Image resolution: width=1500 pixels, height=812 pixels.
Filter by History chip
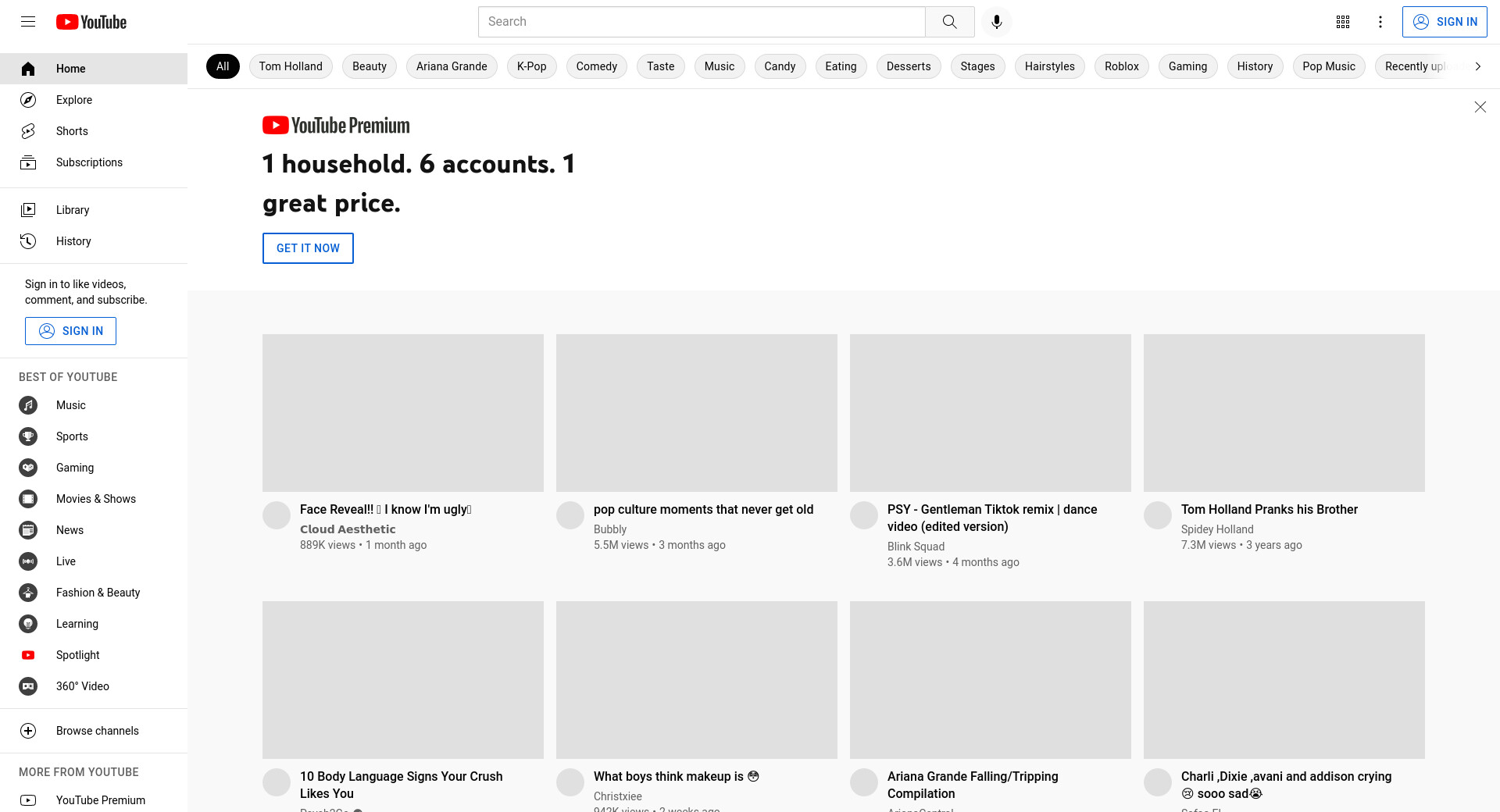pos(1255,66)
